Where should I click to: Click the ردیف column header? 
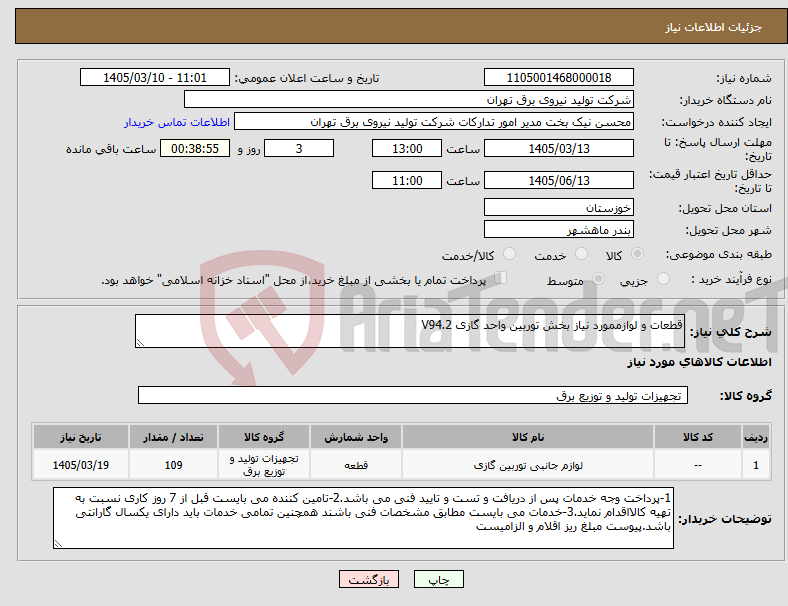pos(755,437)
